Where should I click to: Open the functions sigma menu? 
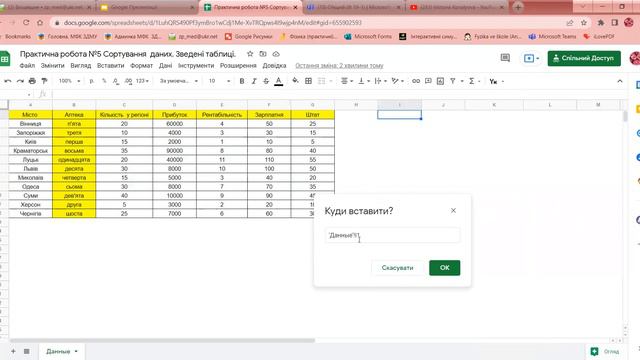click(x=471, y=81)
